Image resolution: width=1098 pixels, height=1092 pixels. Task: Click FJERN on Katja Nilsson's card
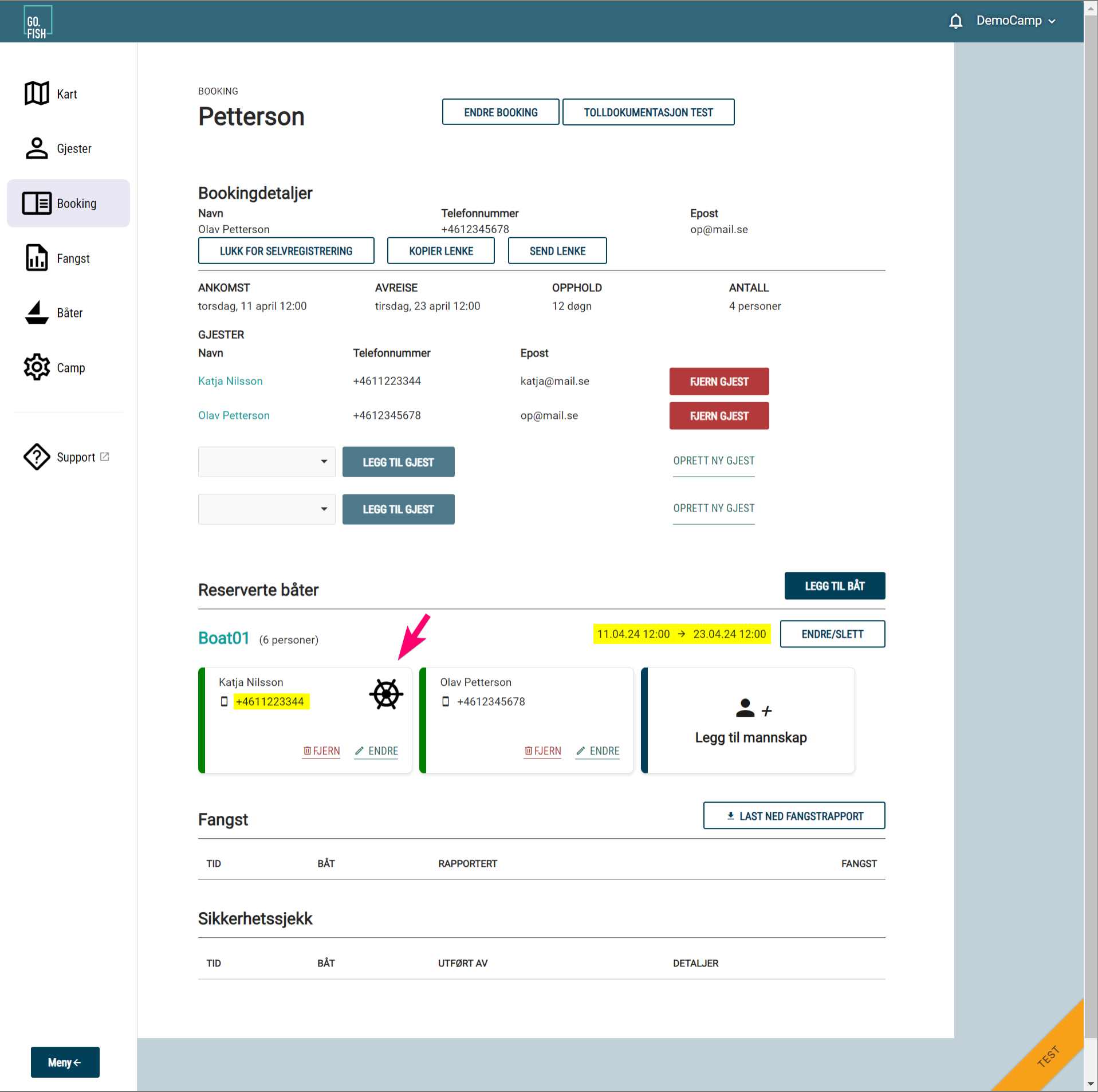321,751
